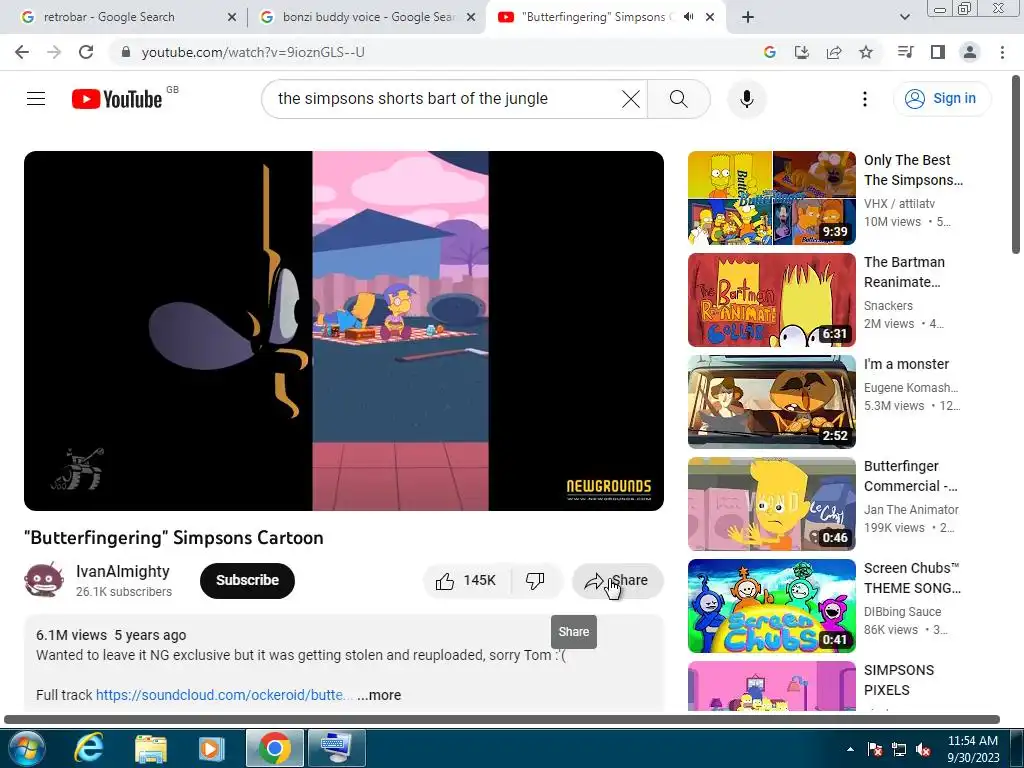
Task: Click the page vertical scrollbar
Action: [x=1016, y=163]
